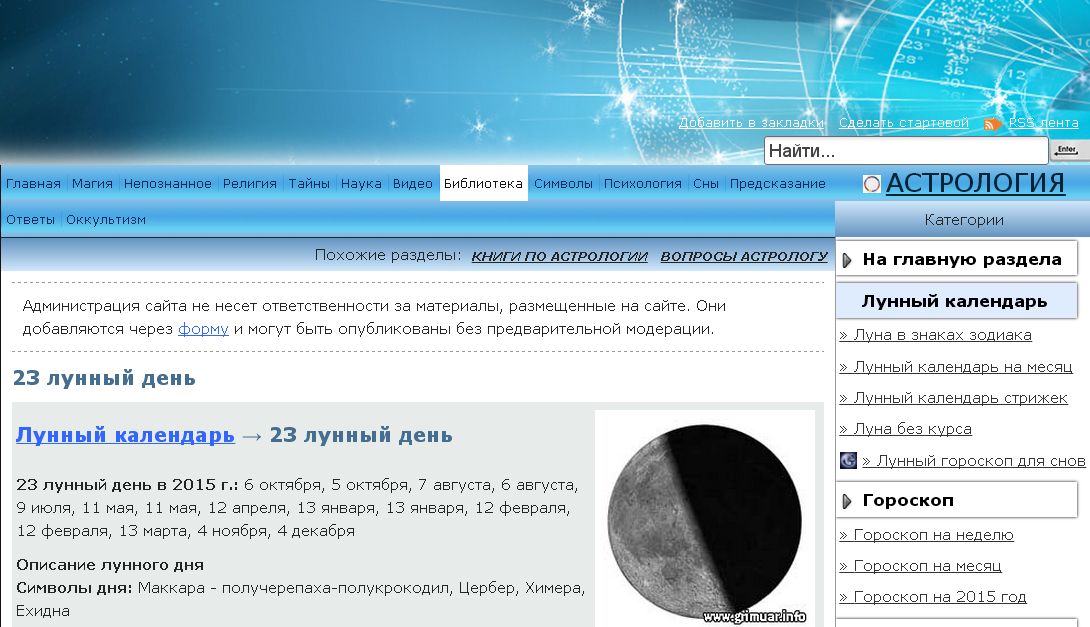
Task: Click the circle icon beside АСТРОЛОГИЯ
Action: coord(872,184)
